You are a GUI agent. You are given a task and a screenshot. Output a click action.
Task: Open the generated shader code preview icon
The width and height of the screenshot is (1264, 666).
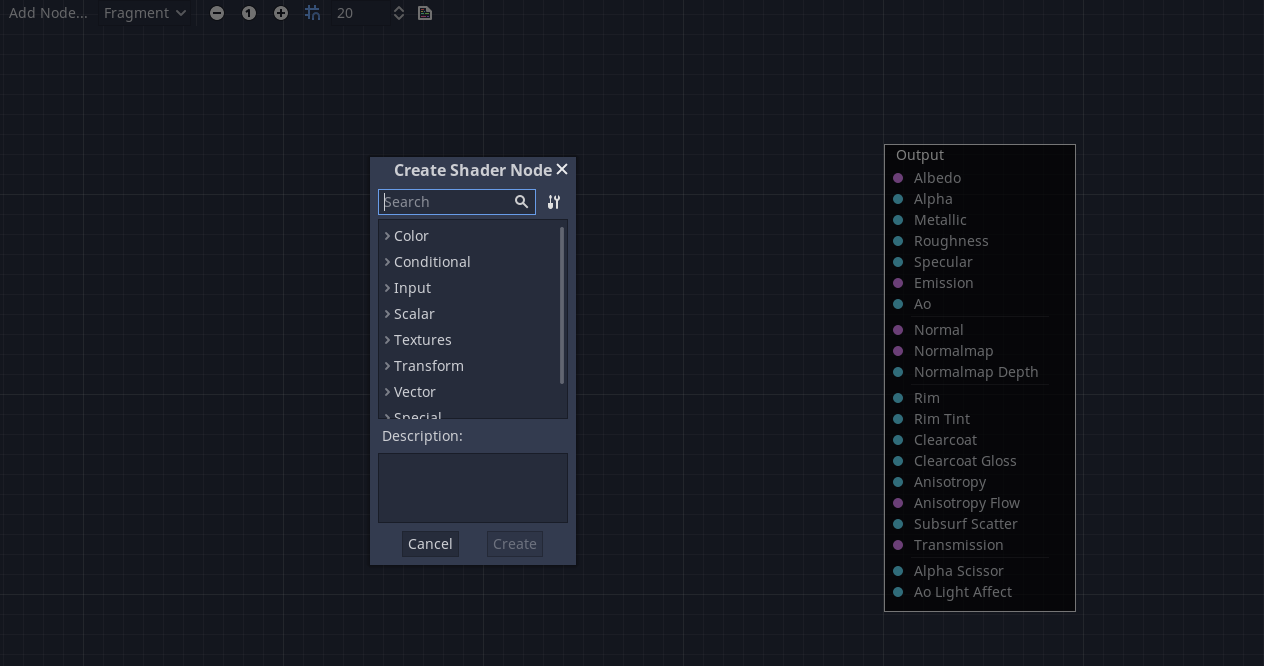click(425, 13)
